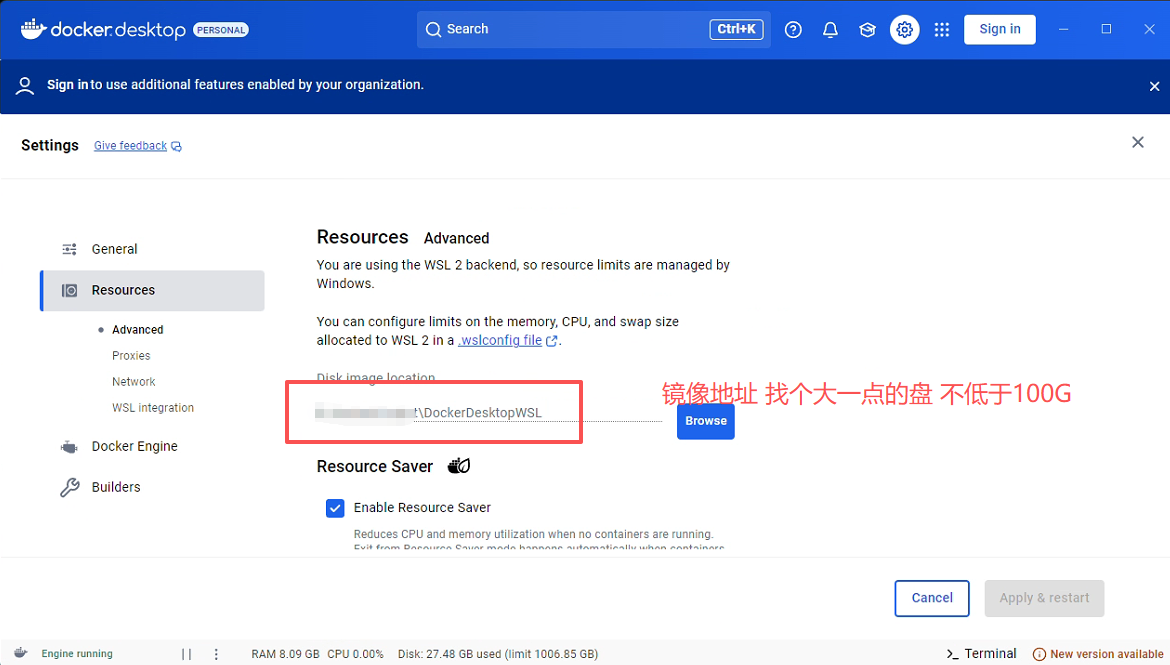Viewport: 1170px width, 665px height.
Task: Click the Resource Saver heading
Action: coord(375,466)
